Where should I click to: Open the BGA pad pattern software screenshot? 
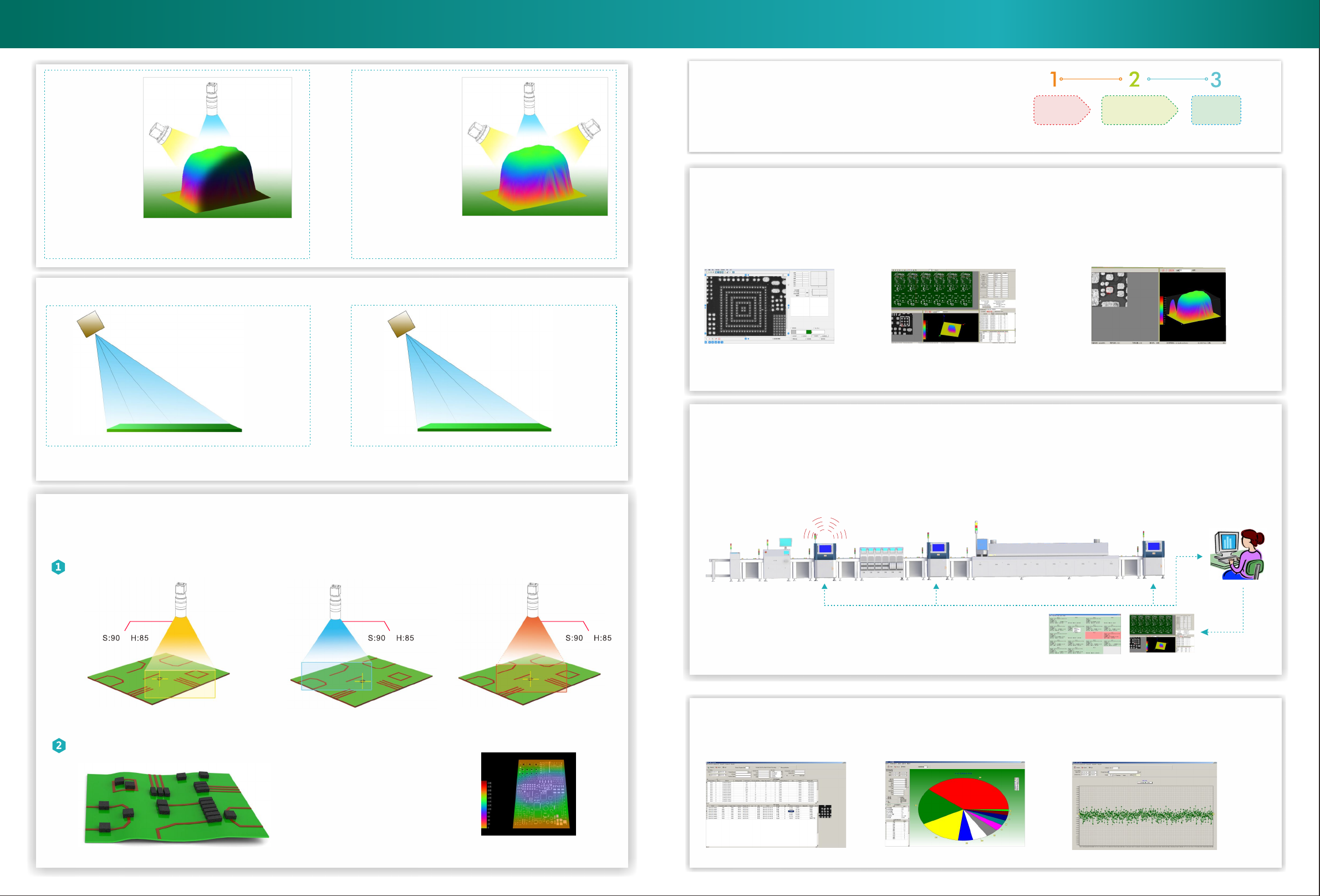coord(769,306)
